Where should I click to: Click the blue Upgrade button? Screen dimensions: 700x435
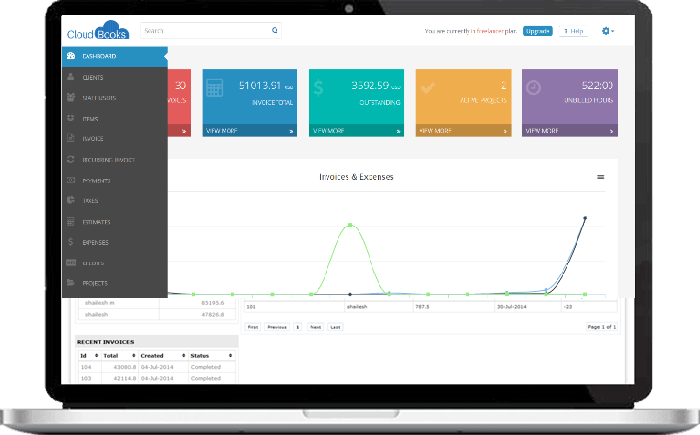tap(537, 31)
